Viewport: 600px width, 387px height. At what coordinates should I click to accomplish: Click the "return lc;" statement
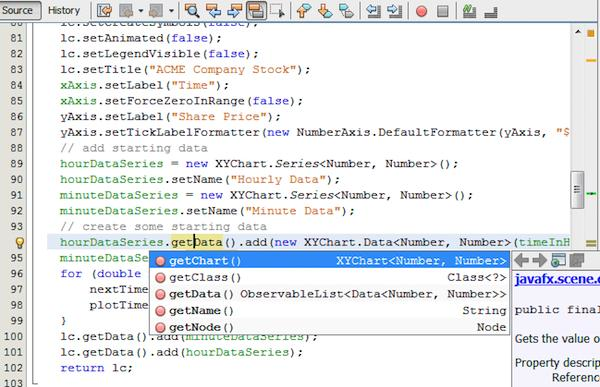tap(96, 368)
